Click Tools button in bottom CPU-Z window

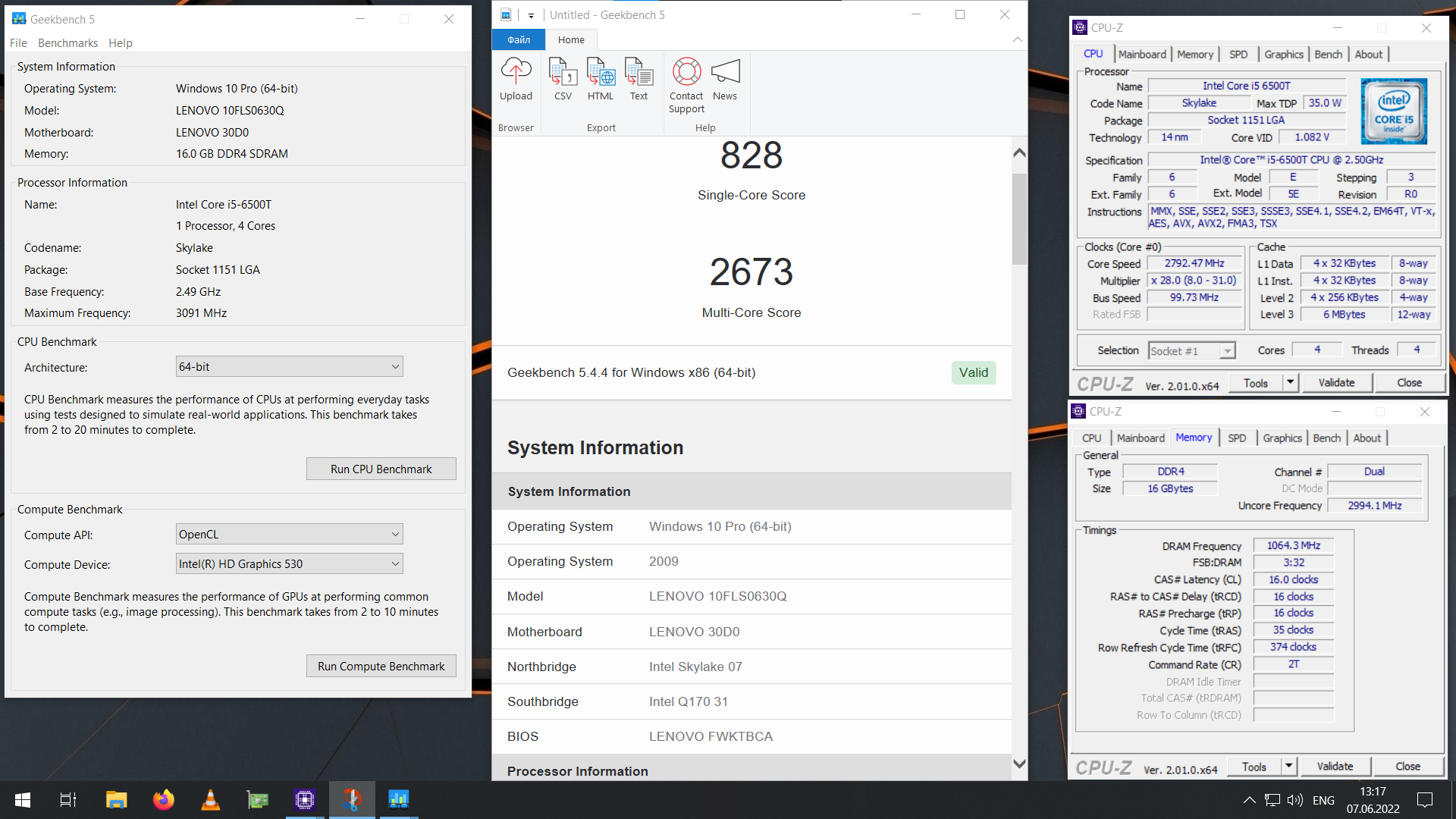(1254, 767)
